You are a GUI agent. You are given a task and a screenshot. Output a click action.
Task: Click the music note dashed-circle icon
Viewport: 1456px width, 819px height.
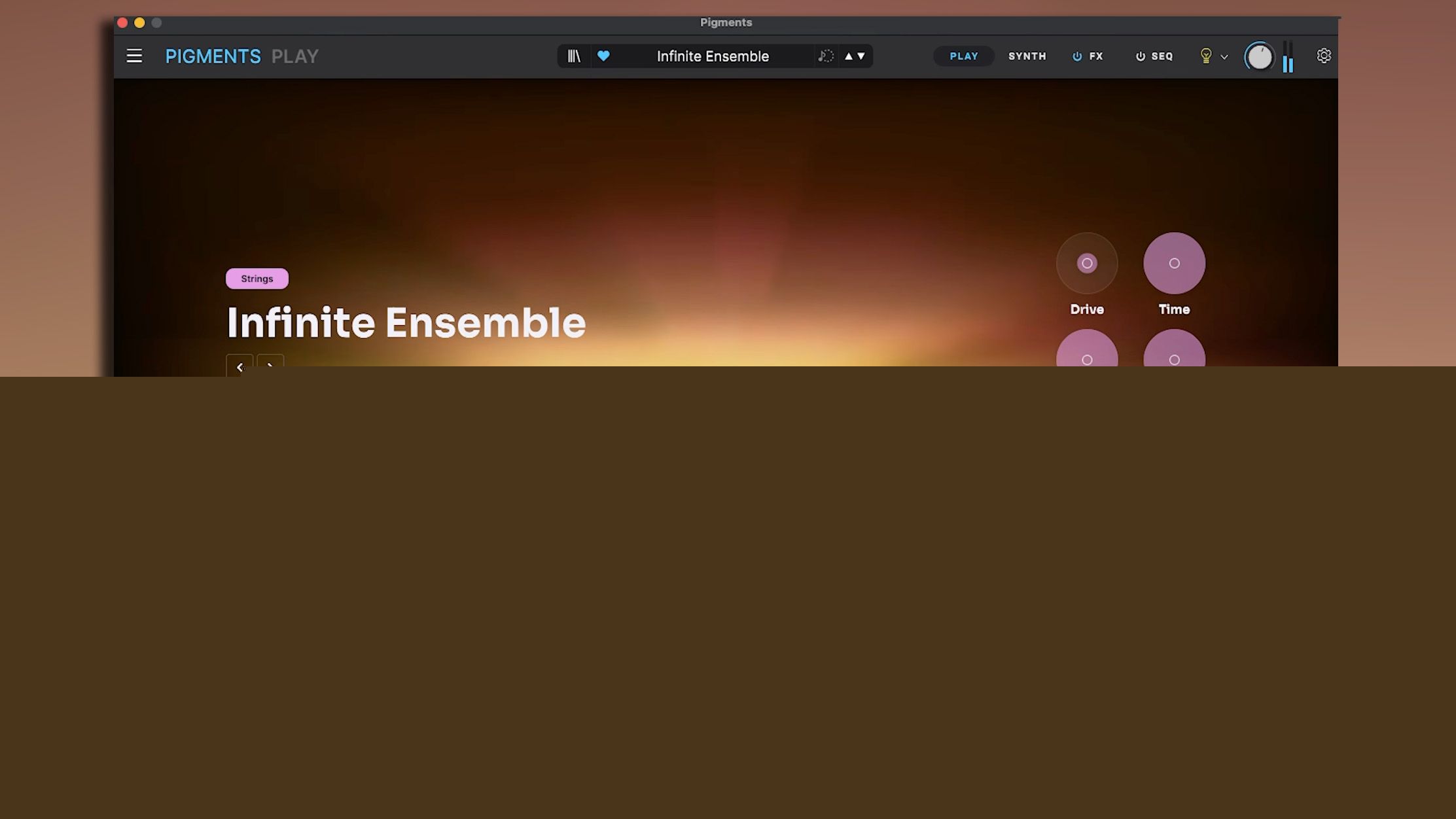point(826,56)
